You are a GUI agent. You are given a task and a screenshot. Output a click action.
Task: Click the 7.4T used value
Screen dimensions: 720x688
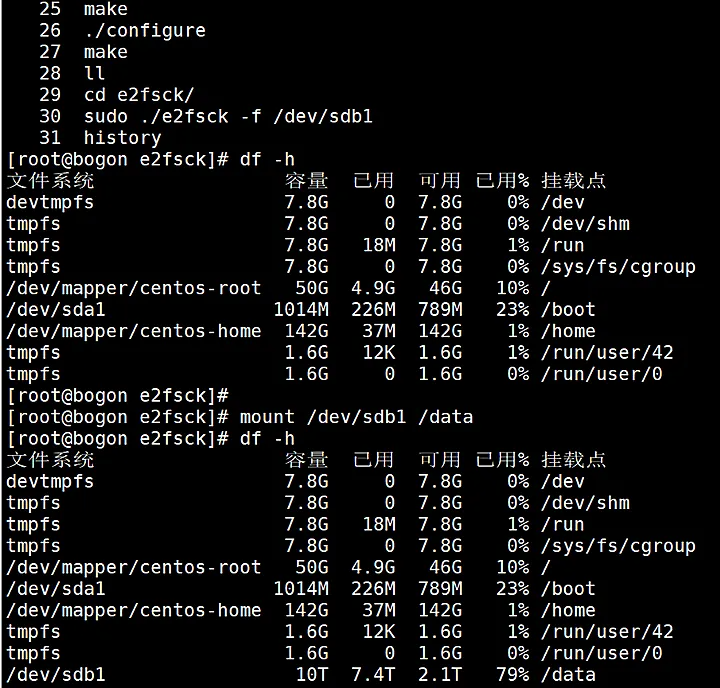click(373, 674)
